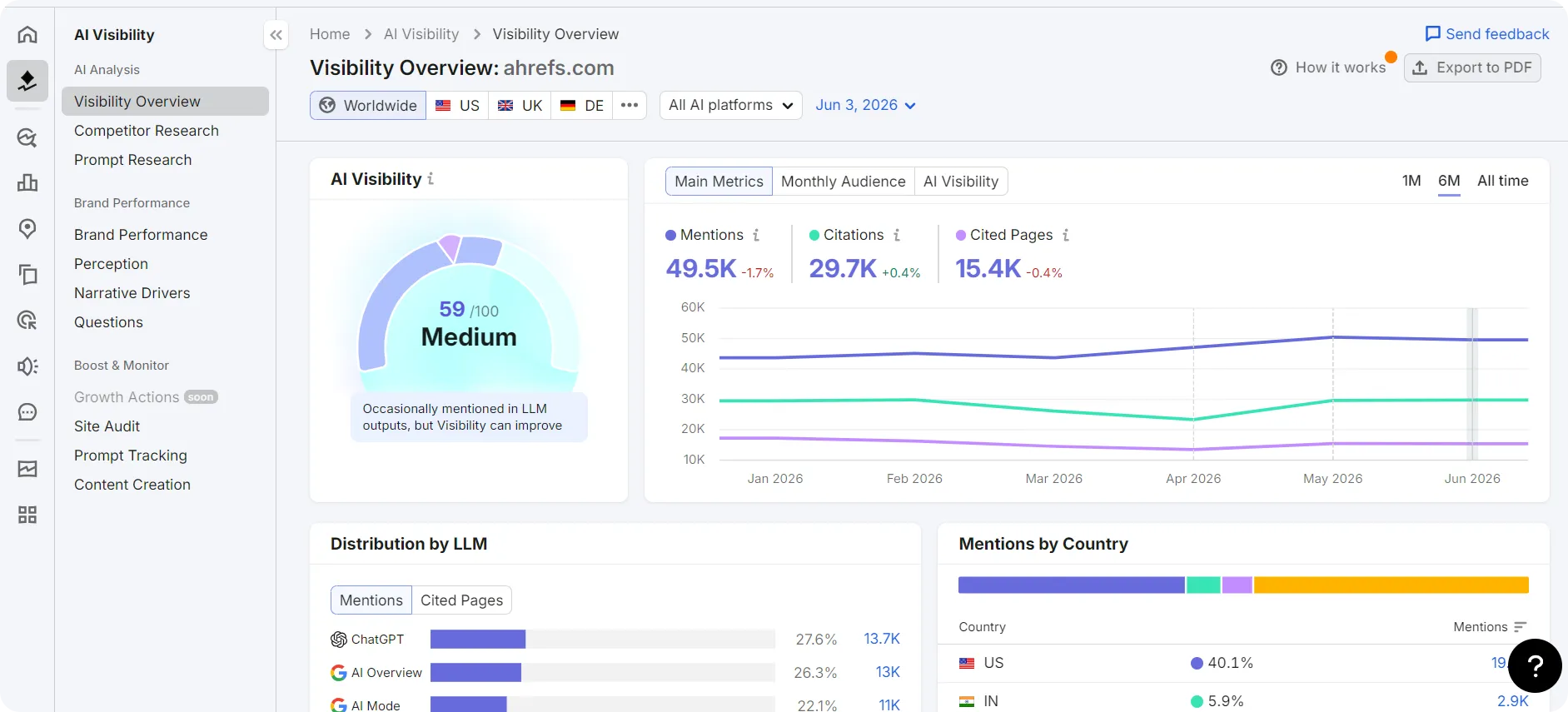Click the Cited Pages info icon
Image resolution: width=1568 pixels, height=712 pixels.
[x=1066, y=236]
